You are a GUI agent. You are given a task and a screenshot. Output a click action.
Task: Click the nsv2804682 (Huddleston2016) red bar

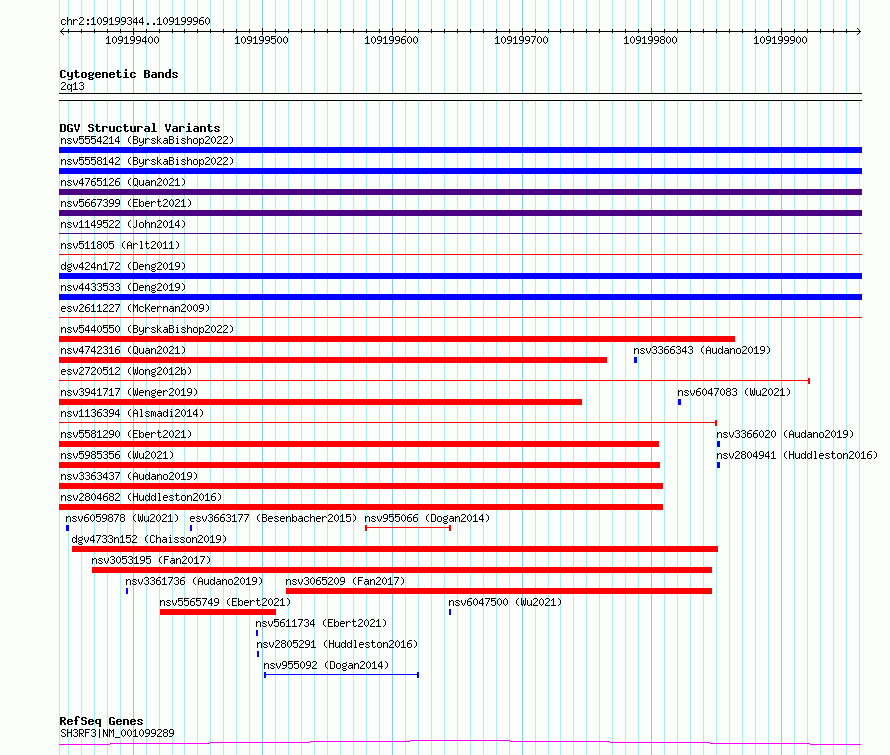click(361, 507)
